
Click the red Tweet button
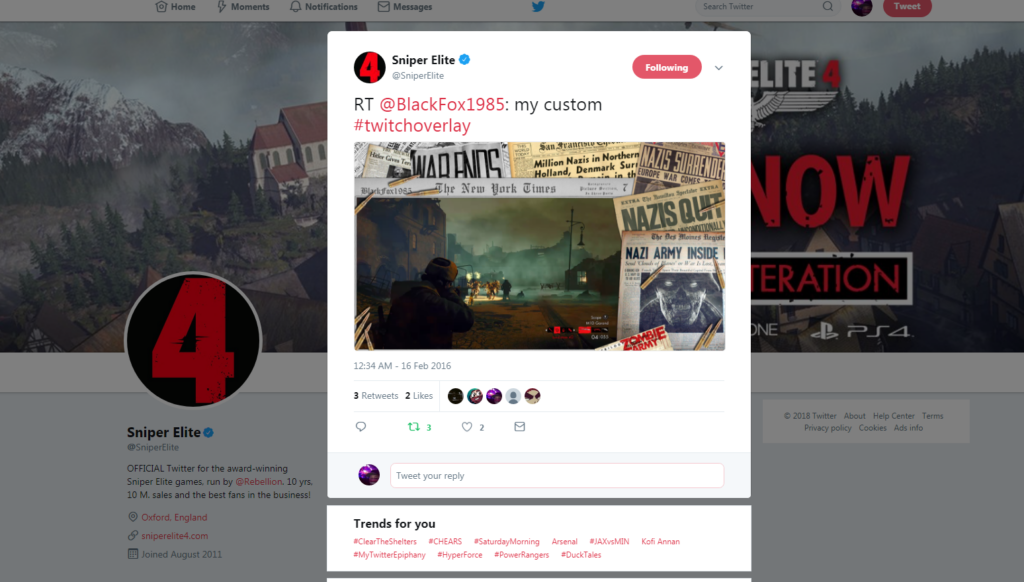907,7
